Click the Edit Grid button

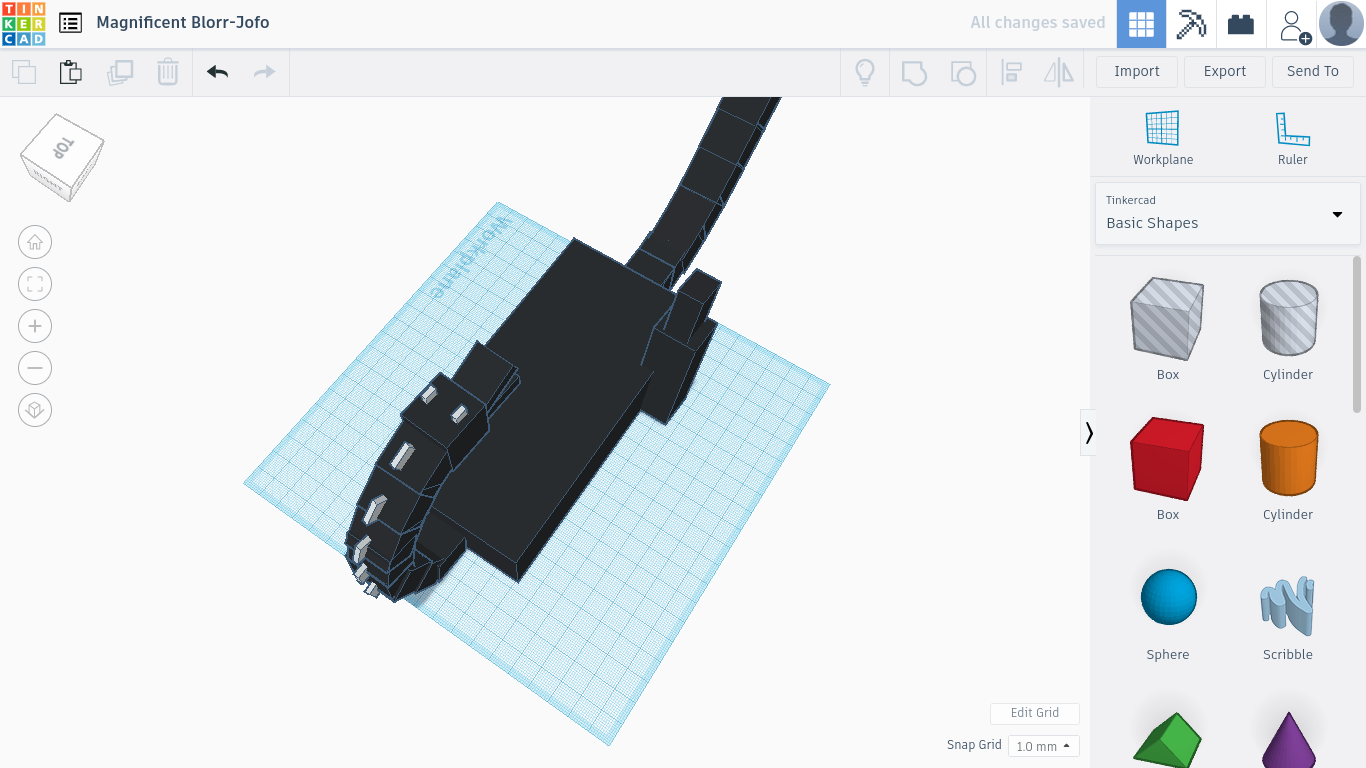point(1035,713)
